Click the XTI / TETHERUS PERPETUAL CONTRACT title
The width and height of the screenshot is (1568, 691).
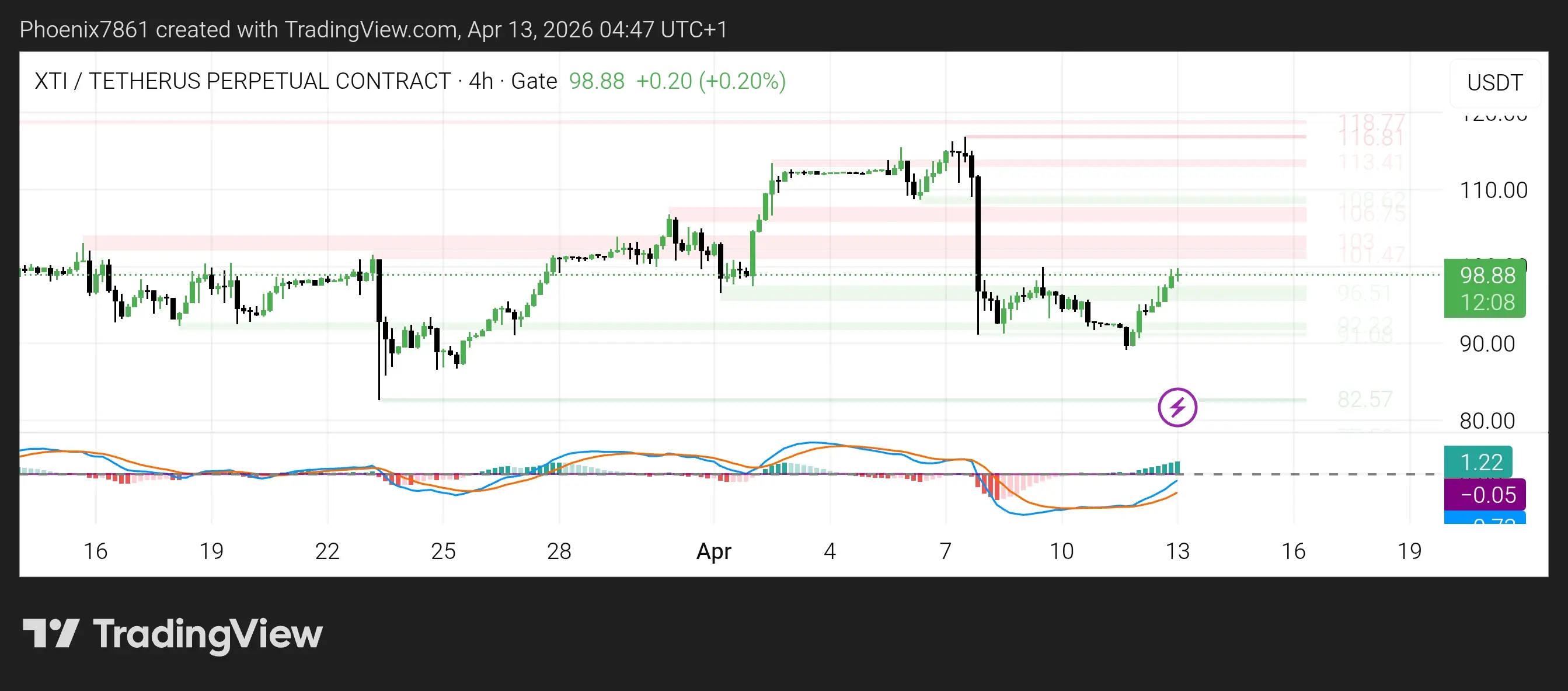click(242, 81)
